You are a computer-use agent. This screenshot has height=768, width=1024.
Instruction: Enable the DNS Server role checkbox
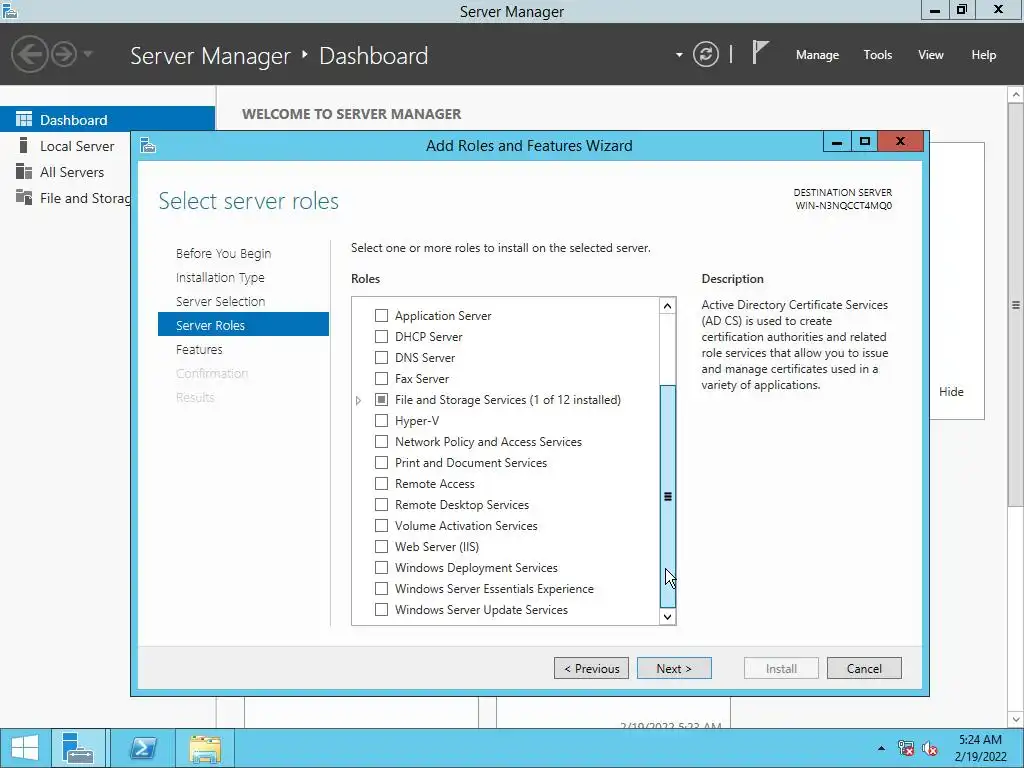(381, 357)
